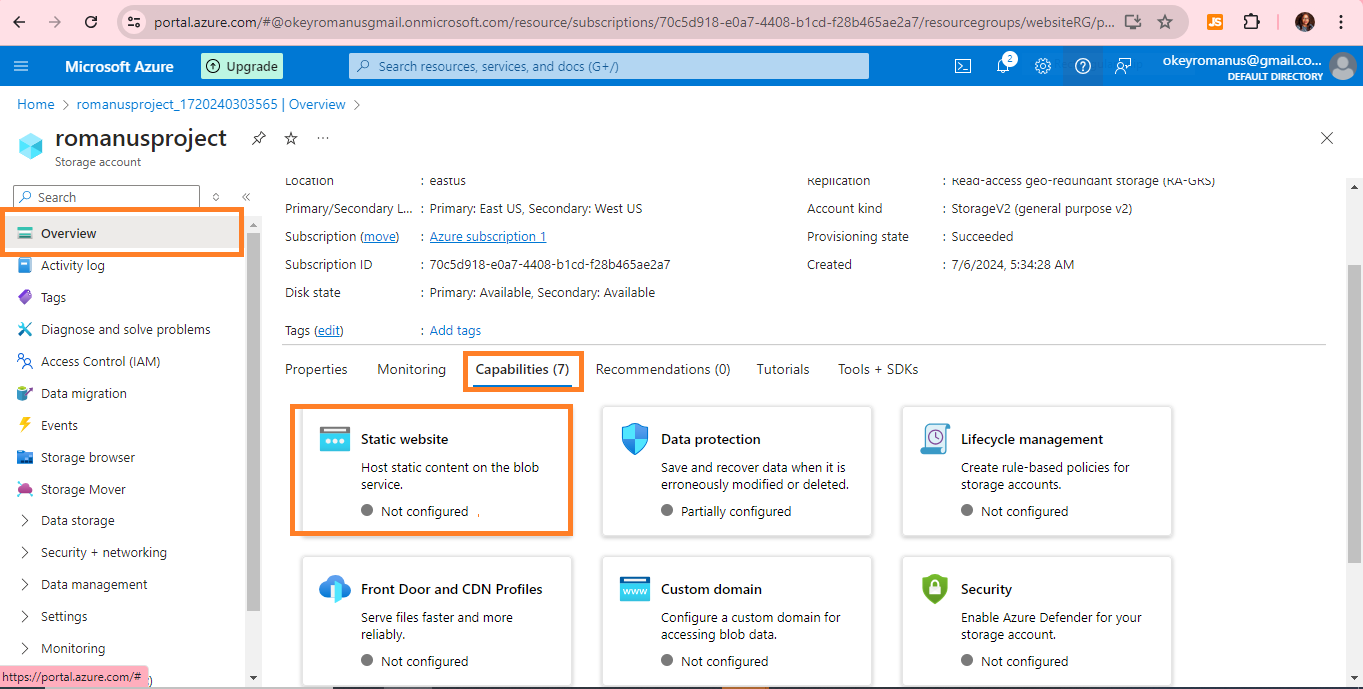1363x689 pixels.
Task: Open the Feedback icon in top bar
Action: click(1123, 66)
